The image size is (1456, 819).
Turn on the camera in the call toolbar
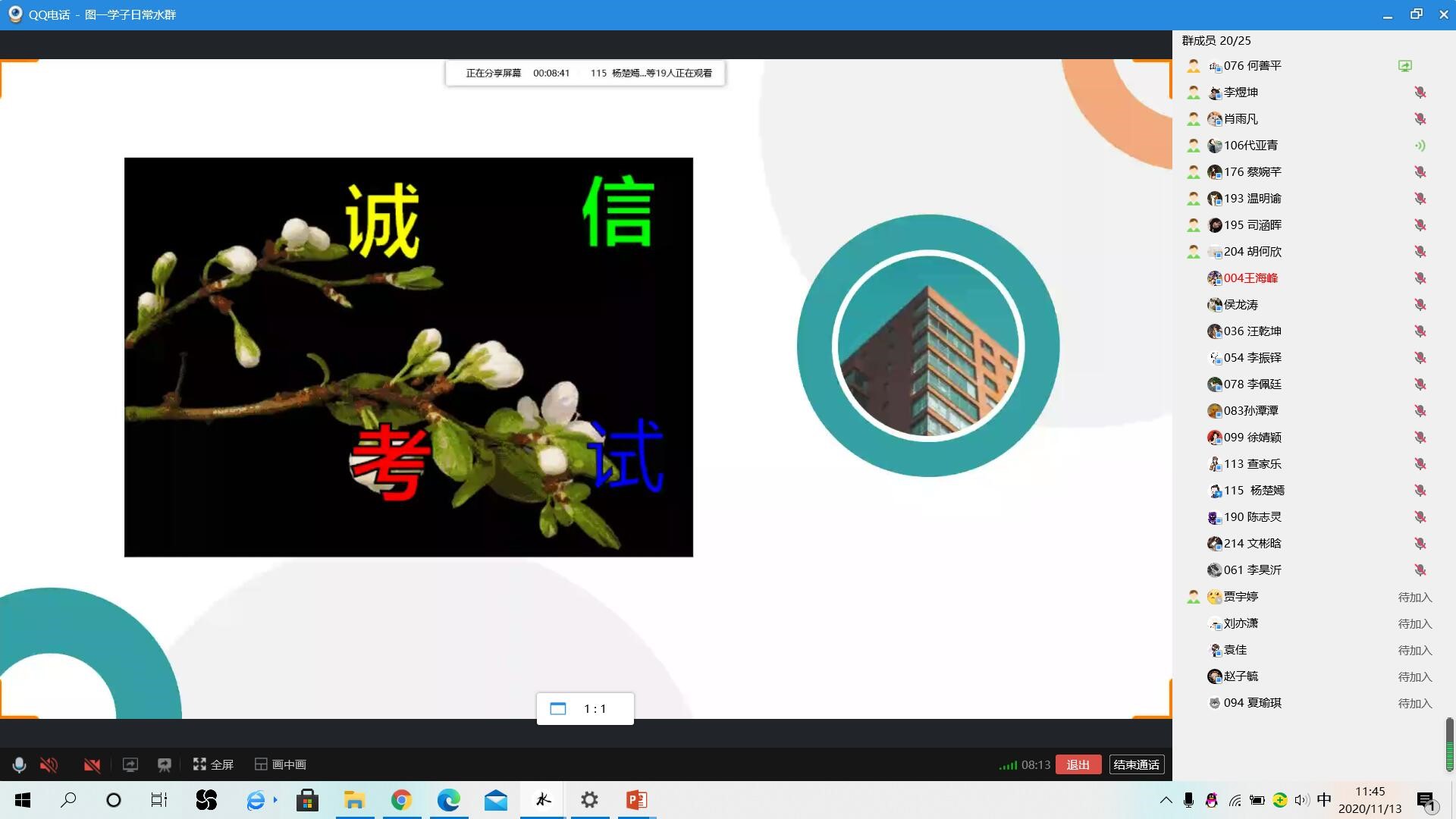[x=92, y=764]
